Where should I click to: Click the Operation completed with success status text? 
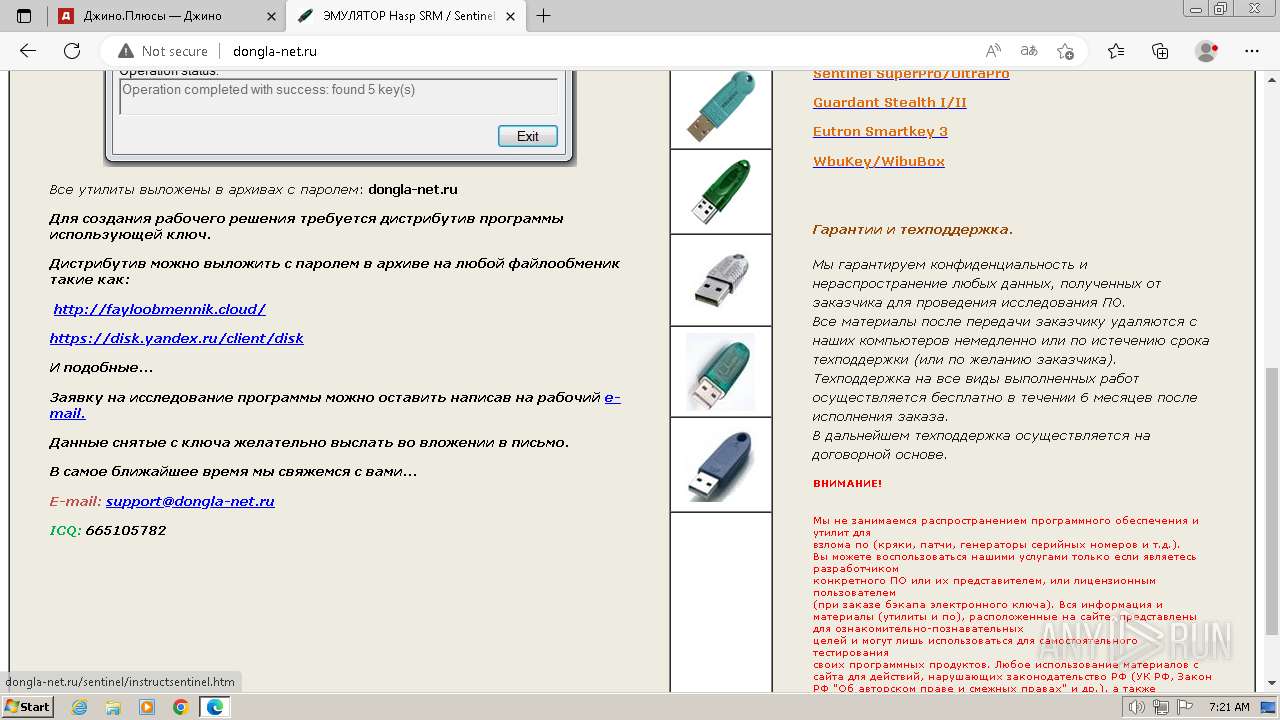click(x=268, y=90)
